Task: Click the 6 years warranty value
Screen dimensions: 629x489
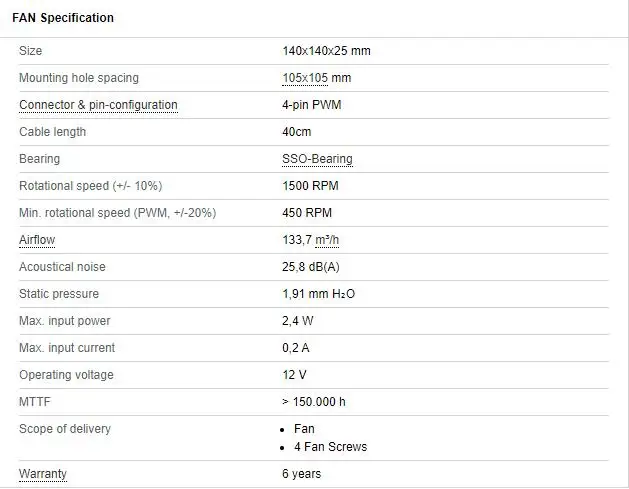Action: 302,474
